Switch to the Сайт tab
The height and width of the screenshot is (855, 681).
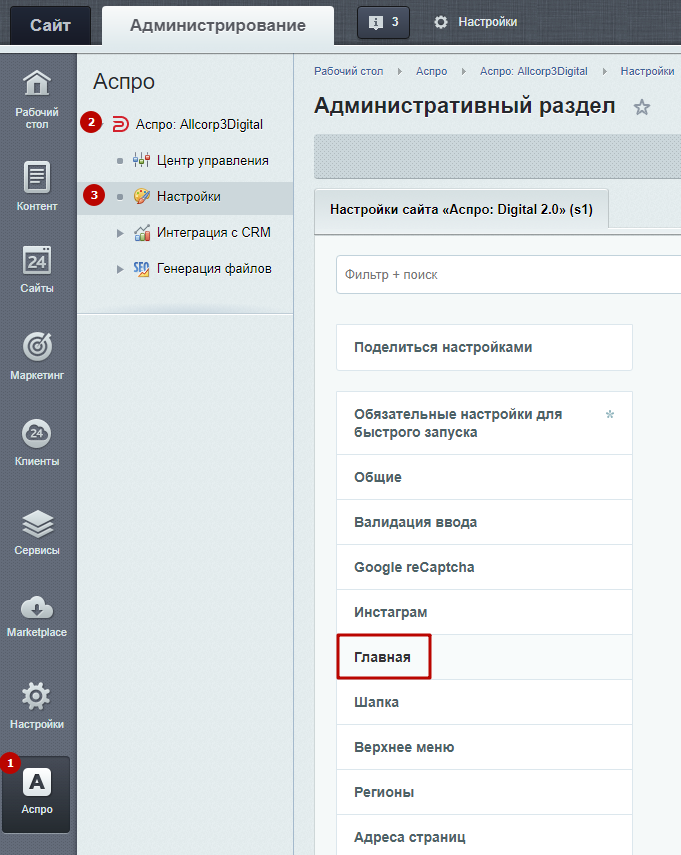point(50,25)
